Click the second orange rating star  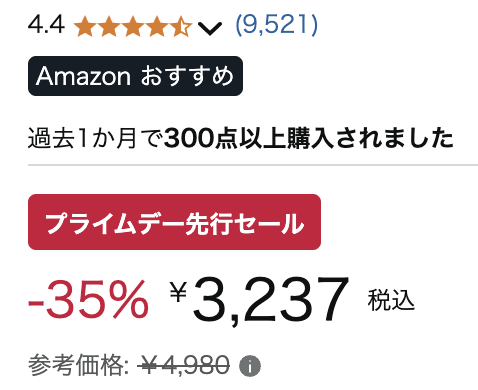(109, 26)
